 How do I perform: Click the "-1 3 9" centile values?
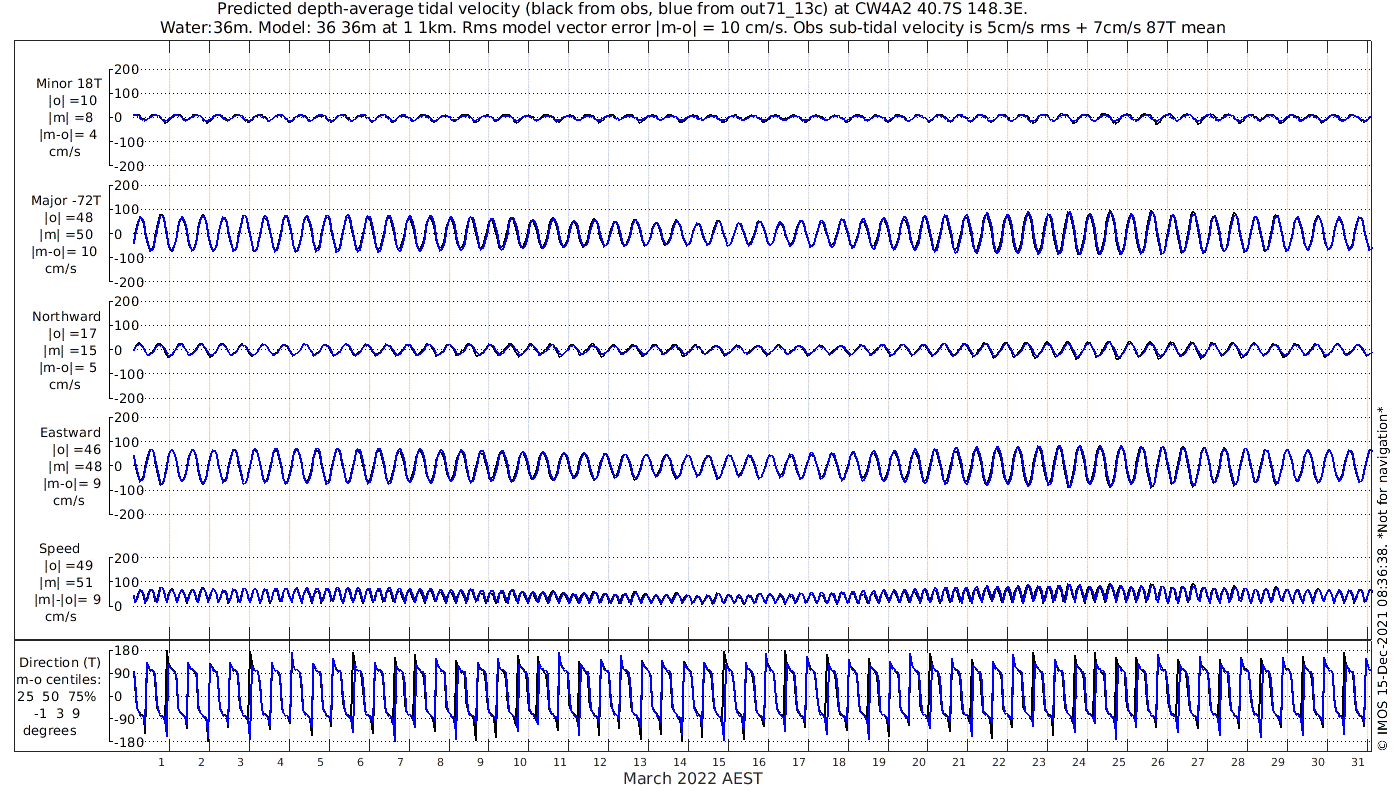[57, 713]
